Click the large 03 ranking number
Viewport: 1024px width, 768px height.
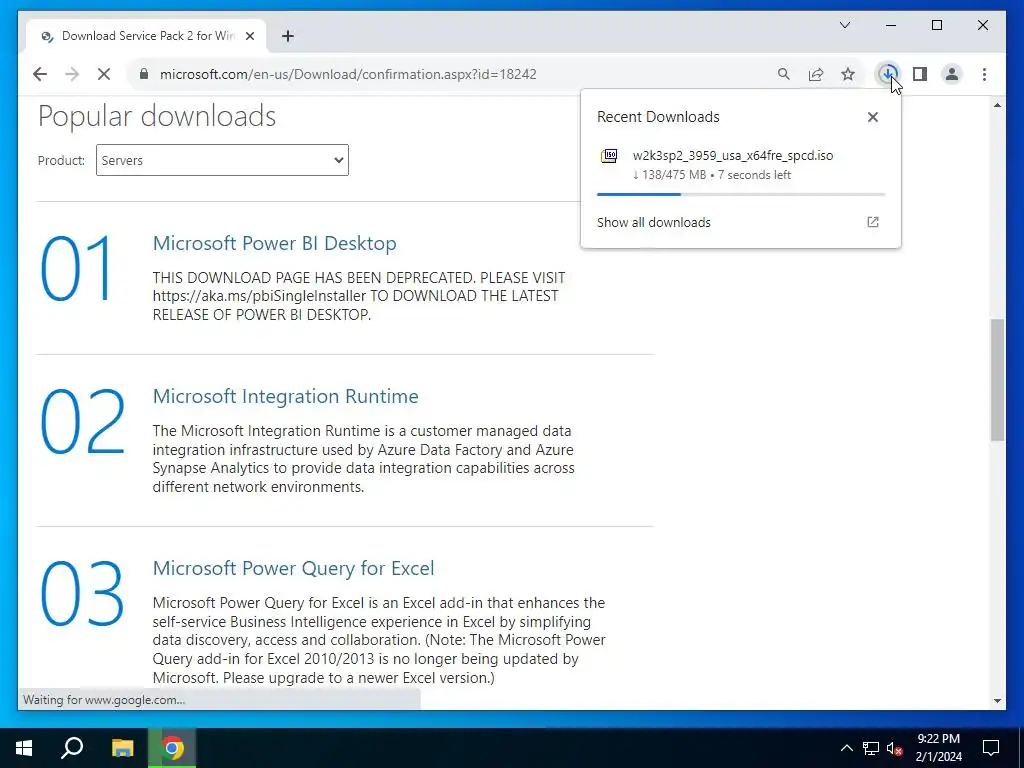tap(82, 594)
